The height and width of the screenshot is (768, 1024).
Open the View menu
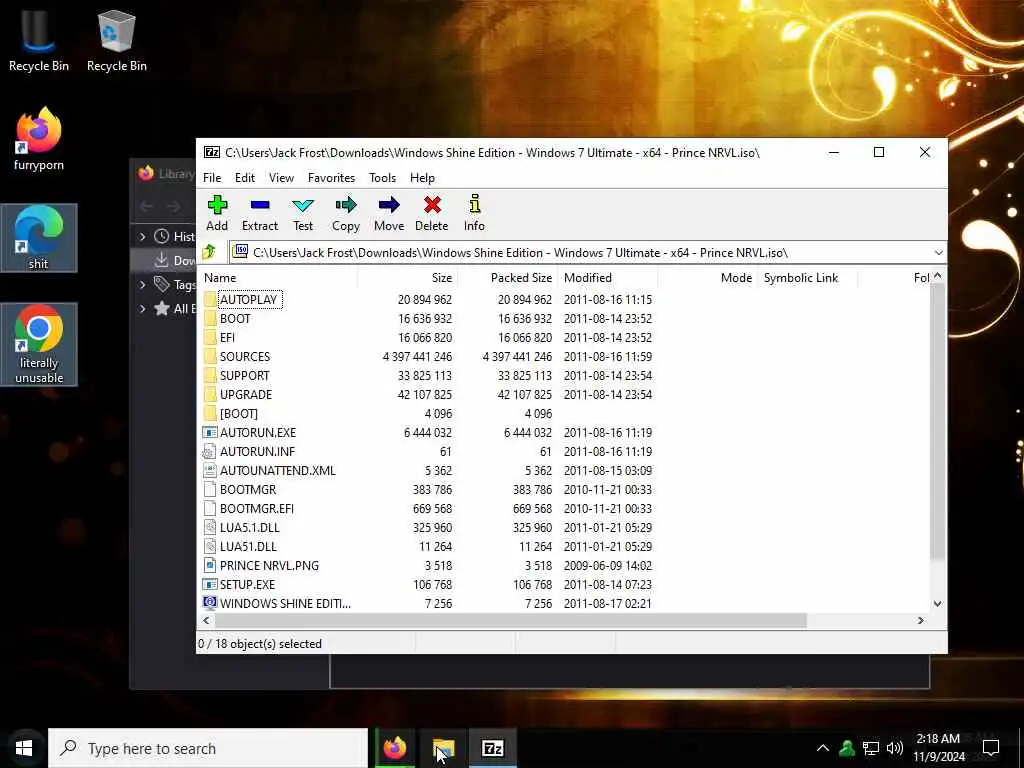[x=281, y=178]
